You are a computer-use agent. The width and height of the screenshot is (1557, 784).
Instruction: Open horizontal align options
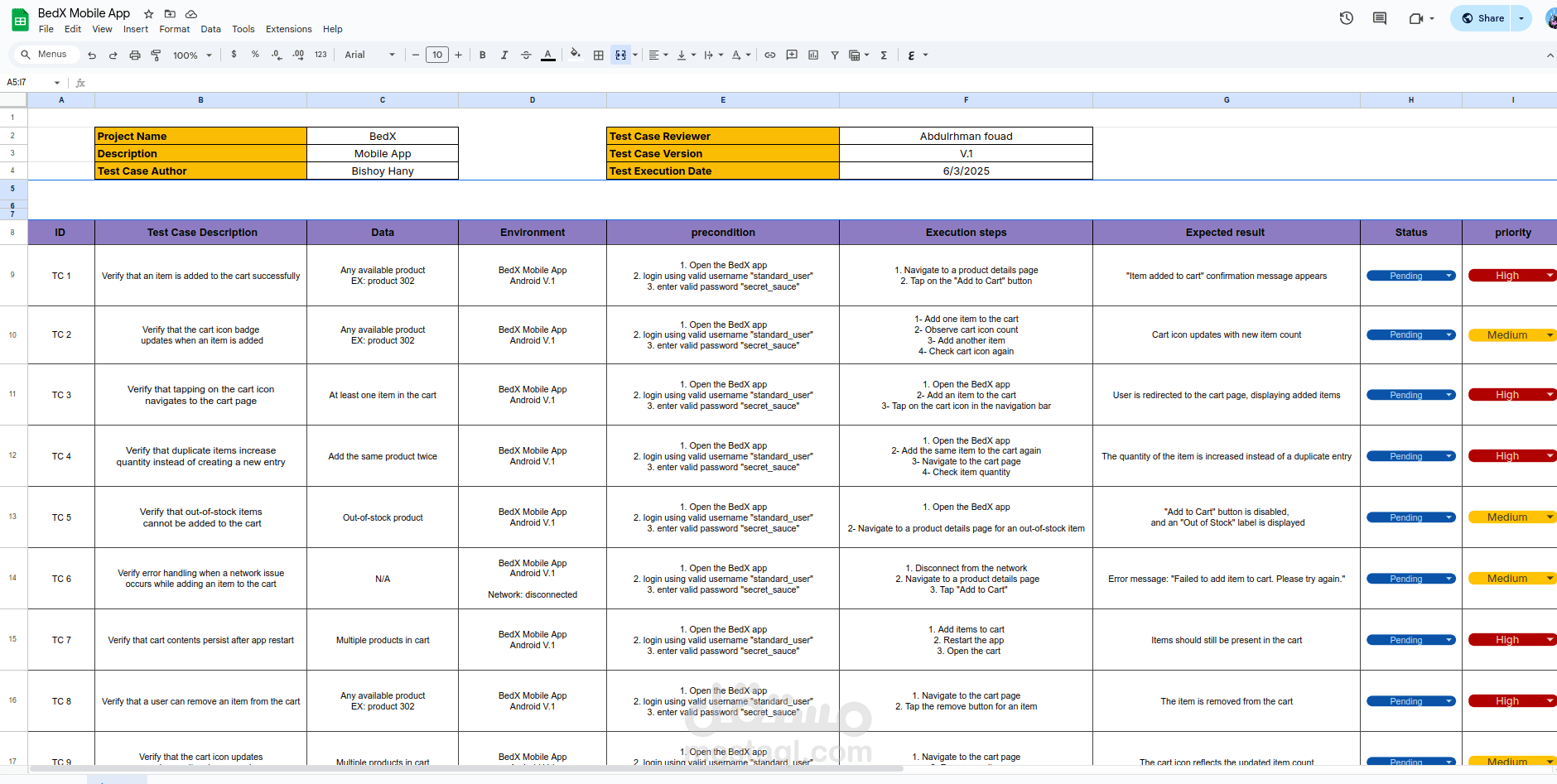658,55
